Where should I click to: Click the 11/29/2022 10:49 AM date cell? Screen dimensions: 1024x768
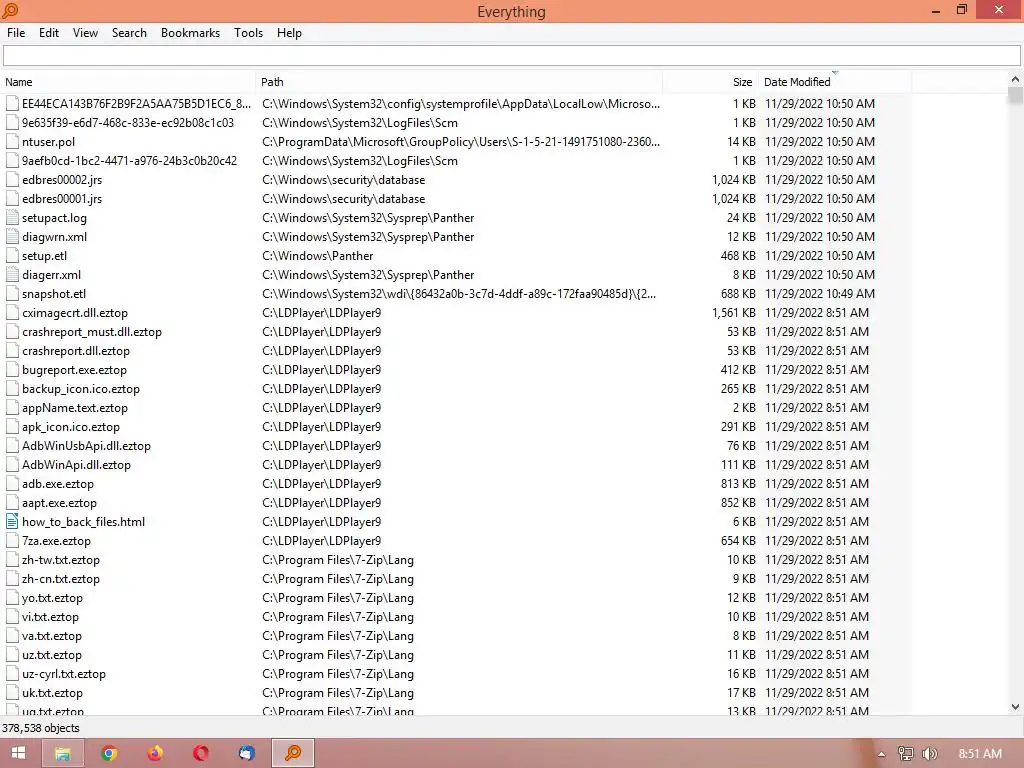820,293
